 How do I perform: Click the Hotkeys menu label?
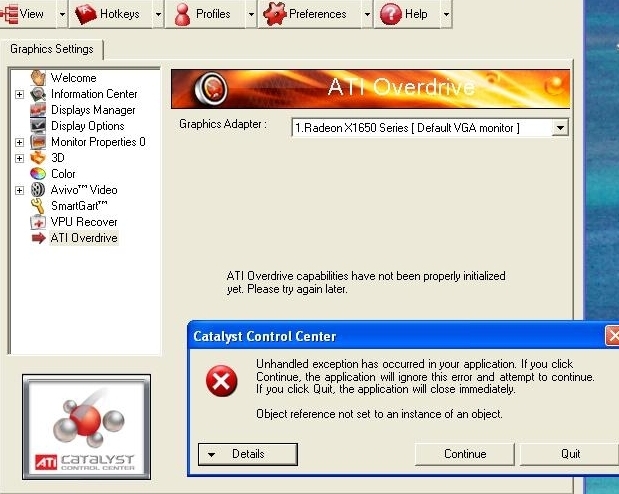coord(120,14)
